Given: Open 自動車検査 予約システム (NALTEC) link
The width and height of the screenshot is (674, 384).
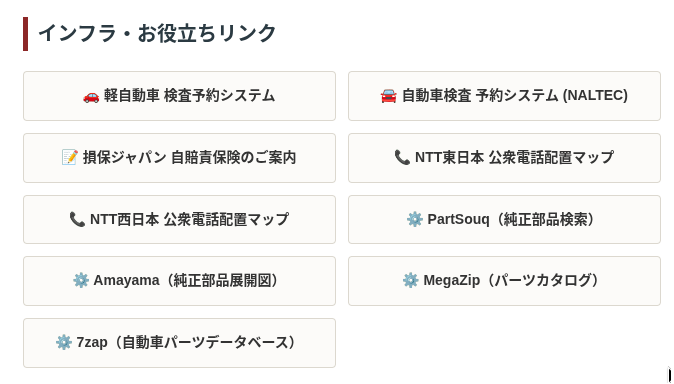Looking at the screenshot, I should pos(504,96).
